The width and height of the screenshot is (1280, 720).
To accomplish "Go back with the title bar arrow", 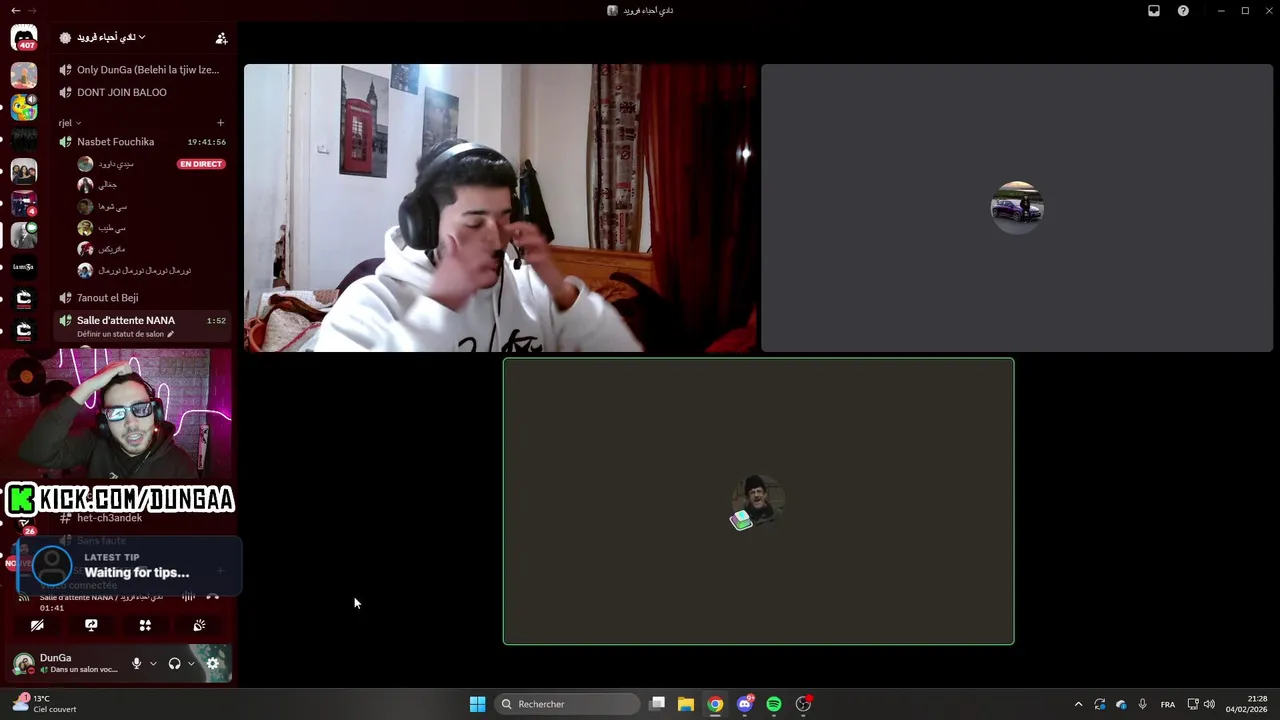I will tap(15, 10).
